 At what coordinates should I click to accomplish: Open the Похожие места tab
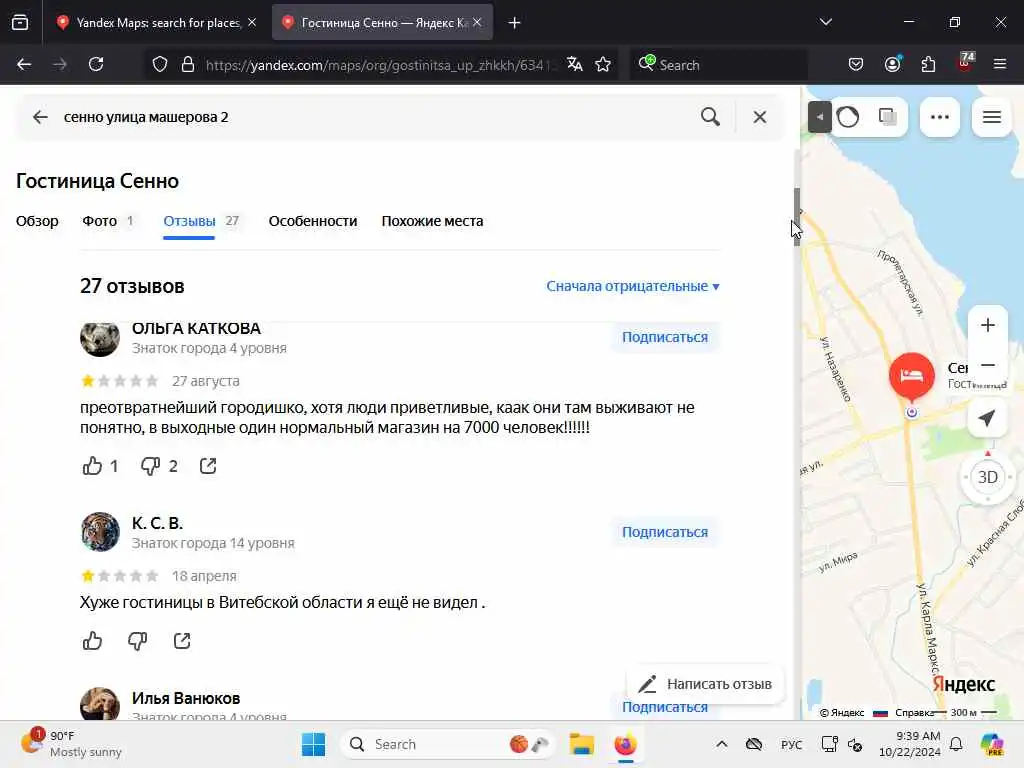[432, 221]
